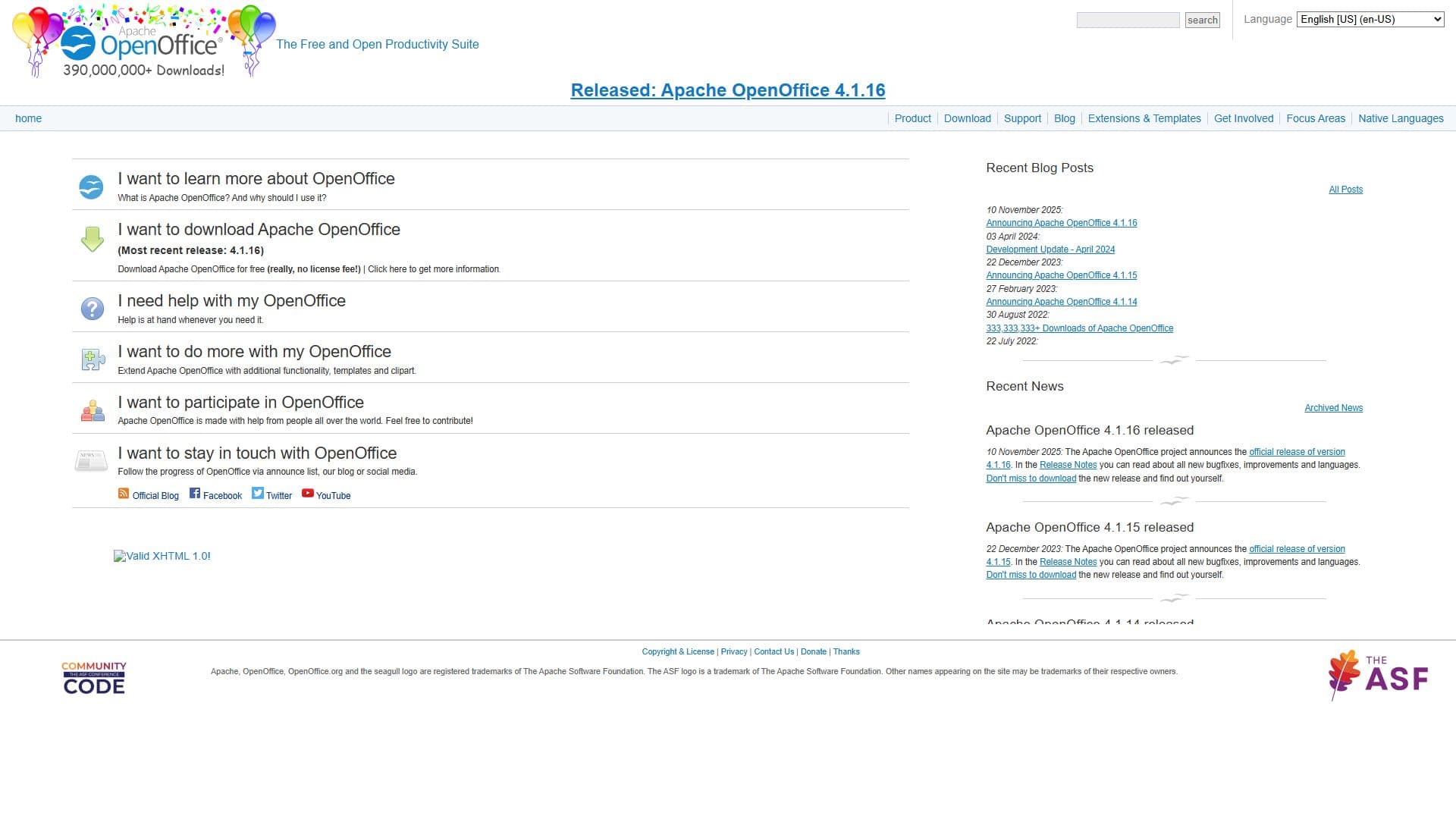Open the Native Languages menu item

pos(1401,118)
